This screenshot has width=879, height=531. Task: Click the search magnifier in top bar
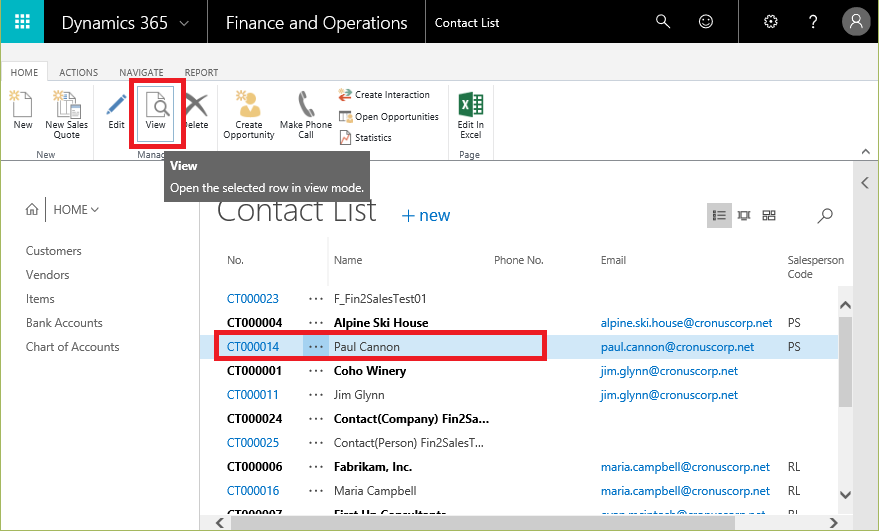pos(663,22)
